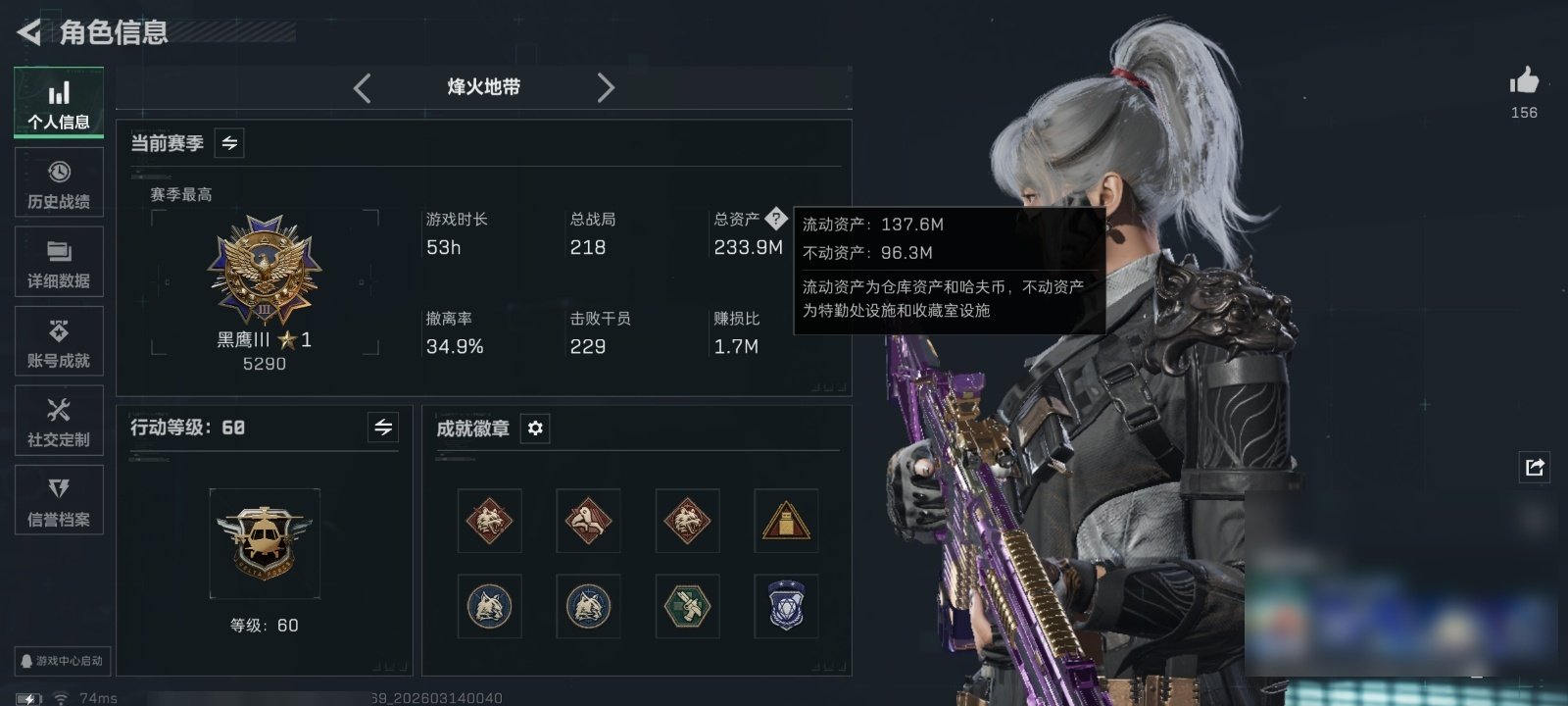
Task: Open the 总资产 question mark help icon
Action: click(775, 219)
